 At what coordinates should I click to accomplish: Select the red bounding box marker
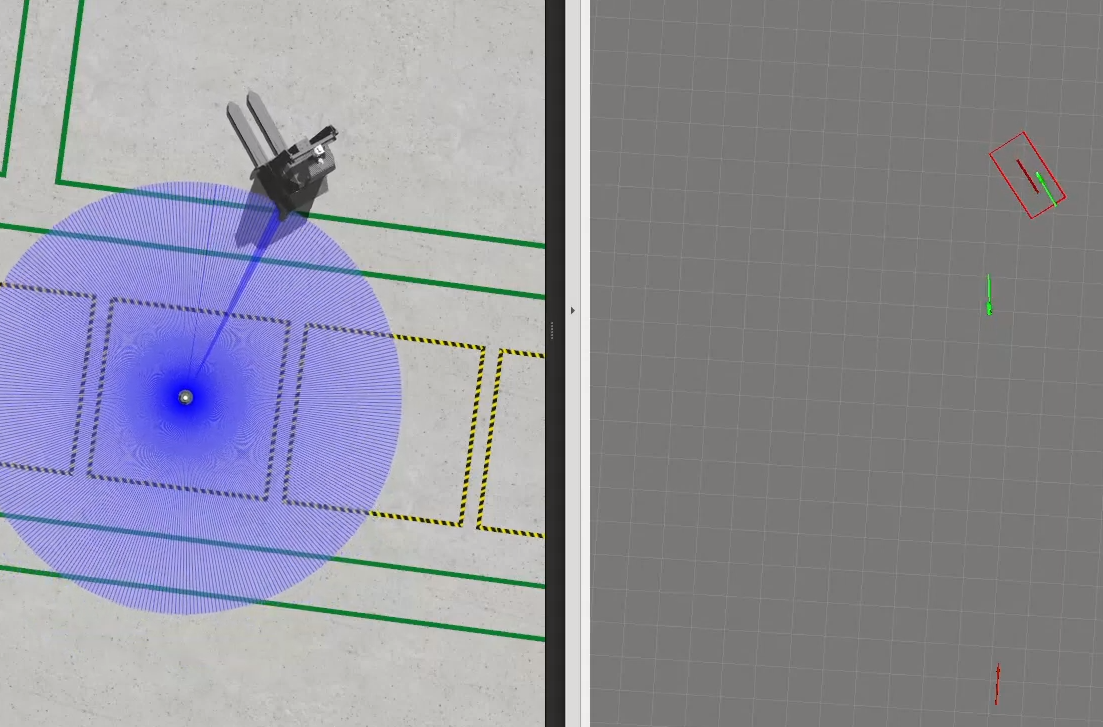[x=1028, y=175]
